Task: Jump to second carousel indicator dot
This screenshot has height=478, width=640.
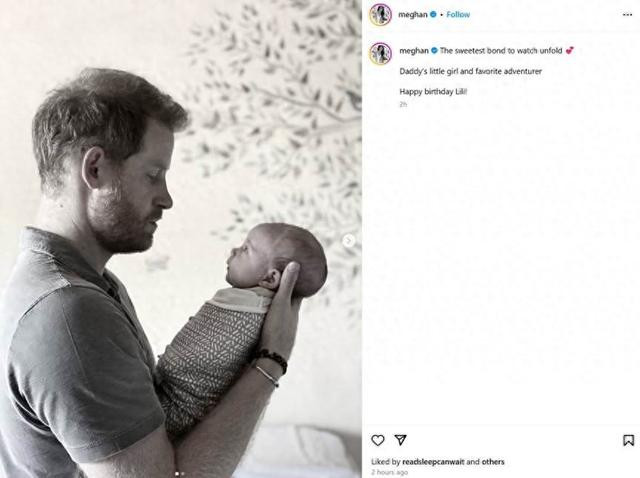Action: point(182,474)
